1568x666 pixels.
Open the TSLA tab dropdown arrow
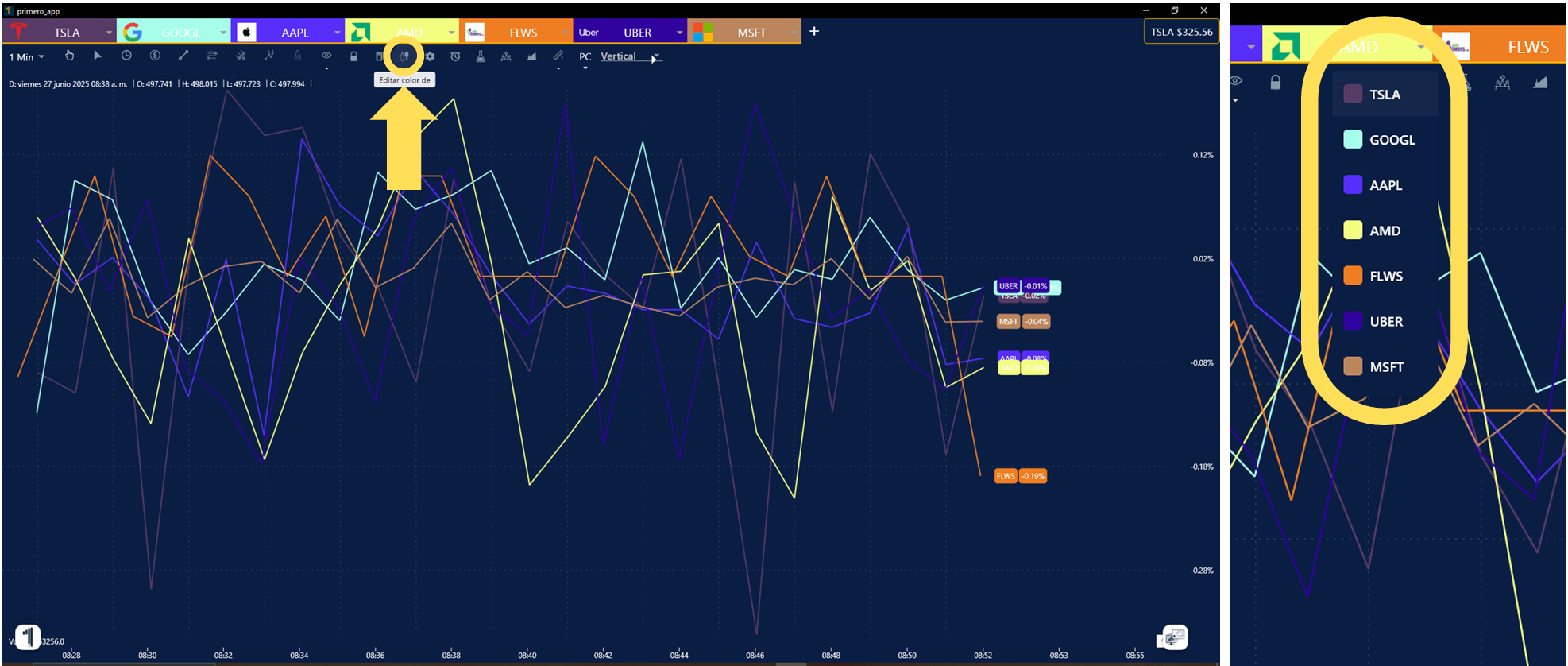click(109, 33)
